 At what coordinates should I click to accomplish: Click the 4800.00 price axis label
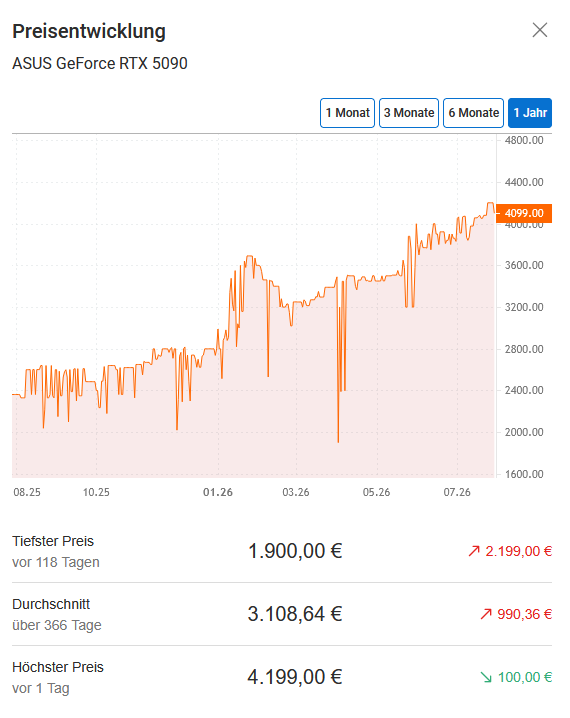click(524, 140)
